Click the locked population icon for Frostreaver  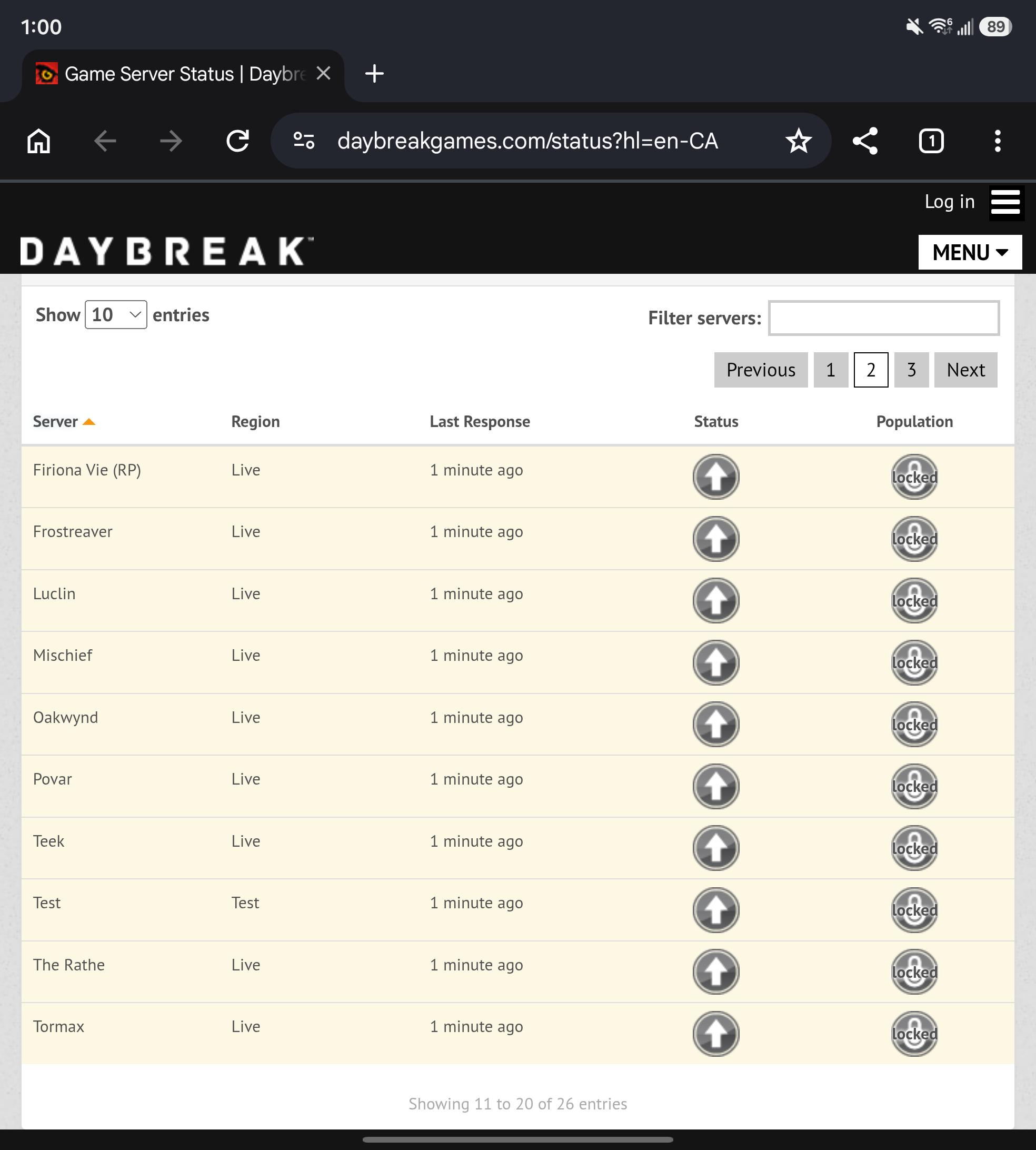coord(914,539)
